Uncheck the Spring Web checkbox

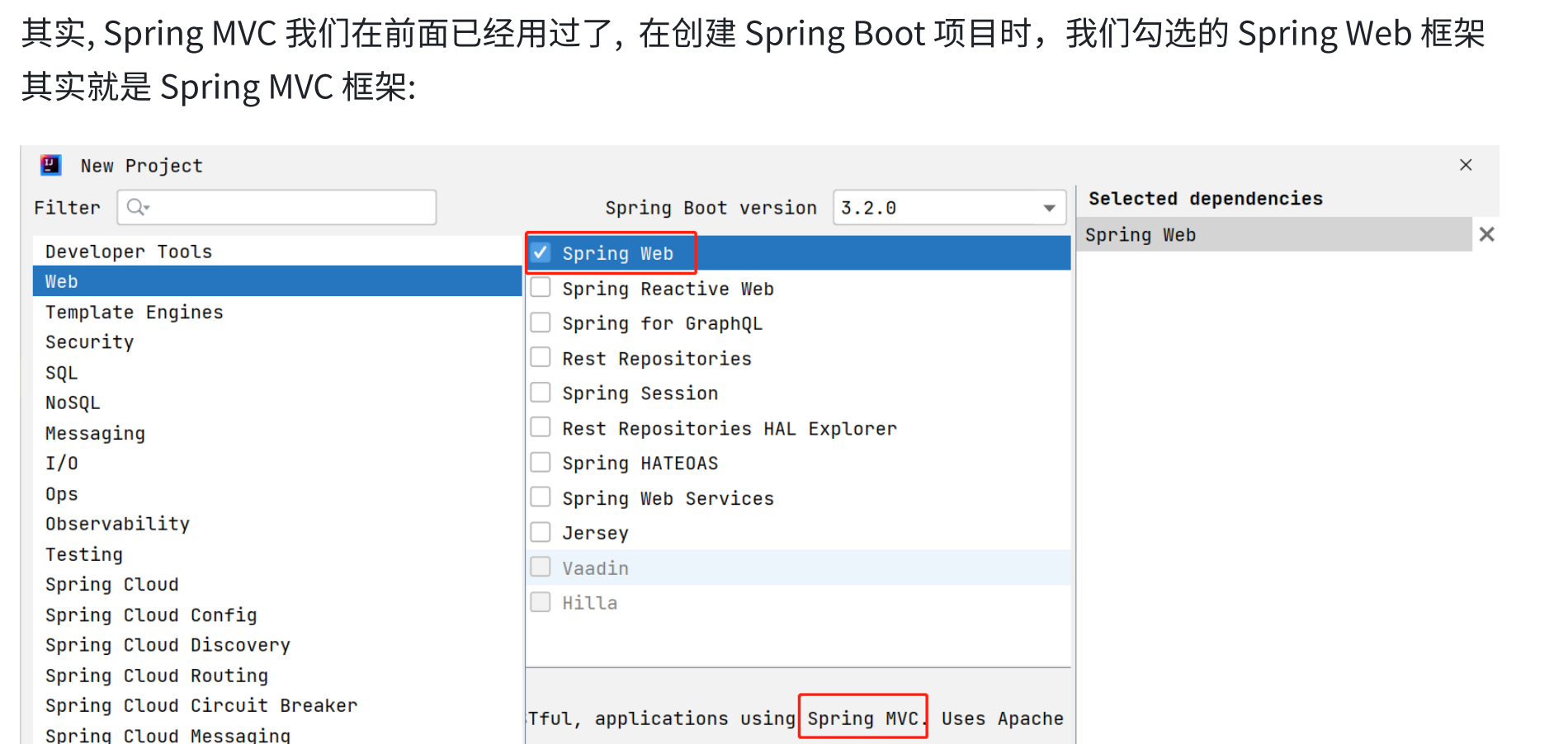click(x=541, y=252)
